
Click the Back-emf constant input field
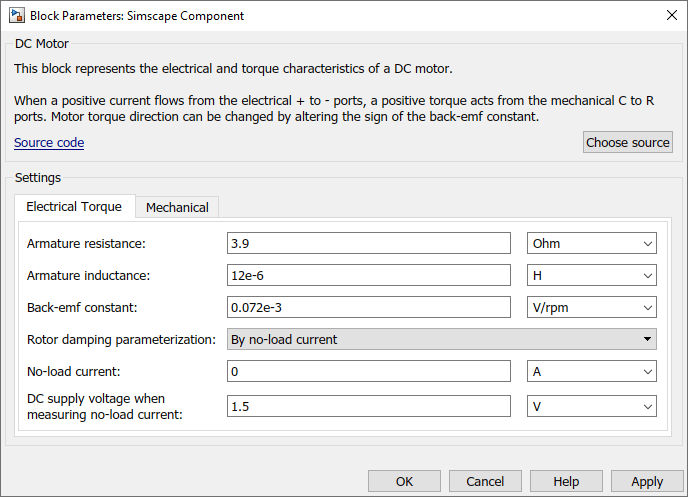tap(369, 307)
